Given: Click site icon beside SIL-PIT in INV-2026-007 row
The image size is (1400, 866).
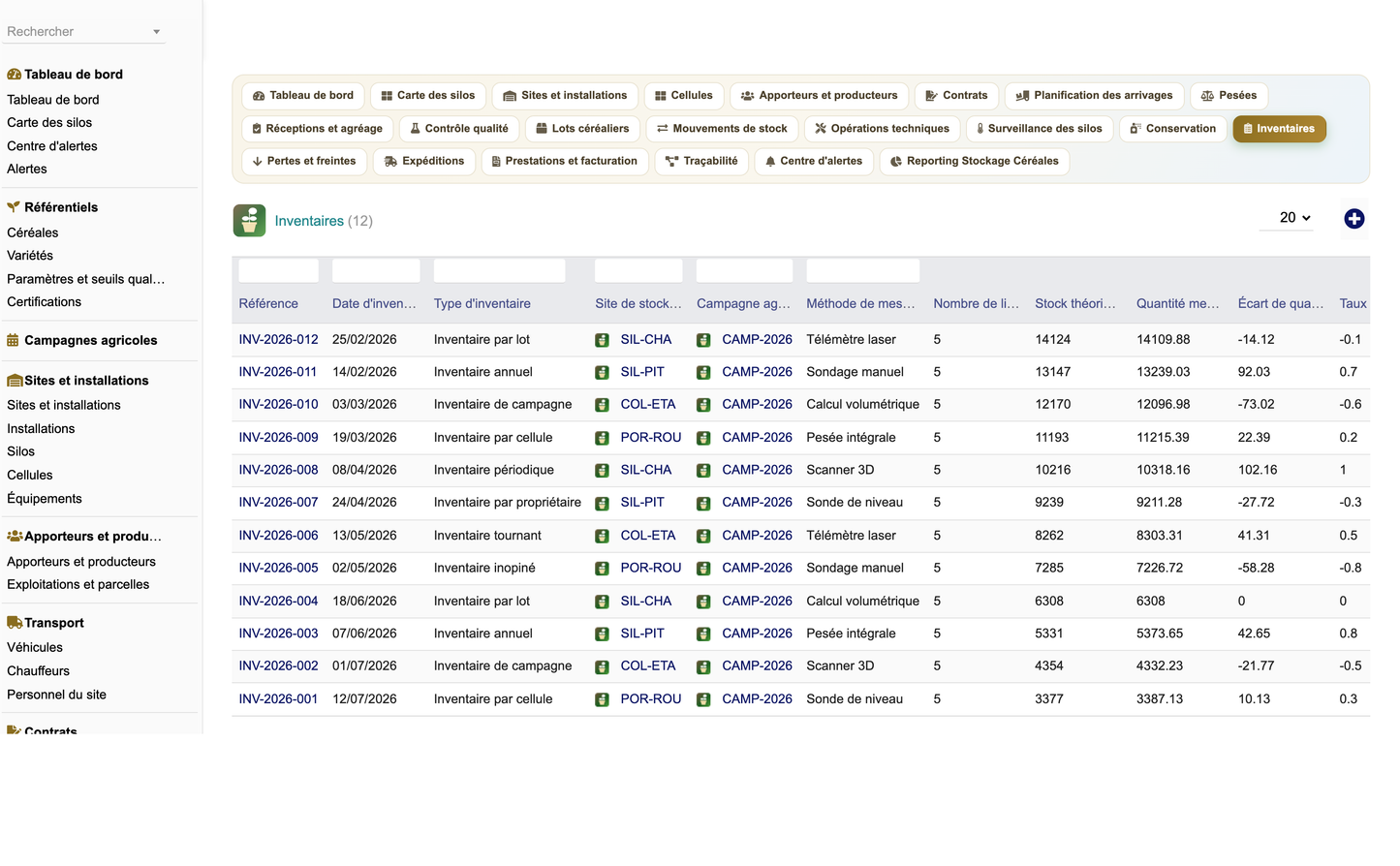Looking at the screenshot, I should 602,504.
